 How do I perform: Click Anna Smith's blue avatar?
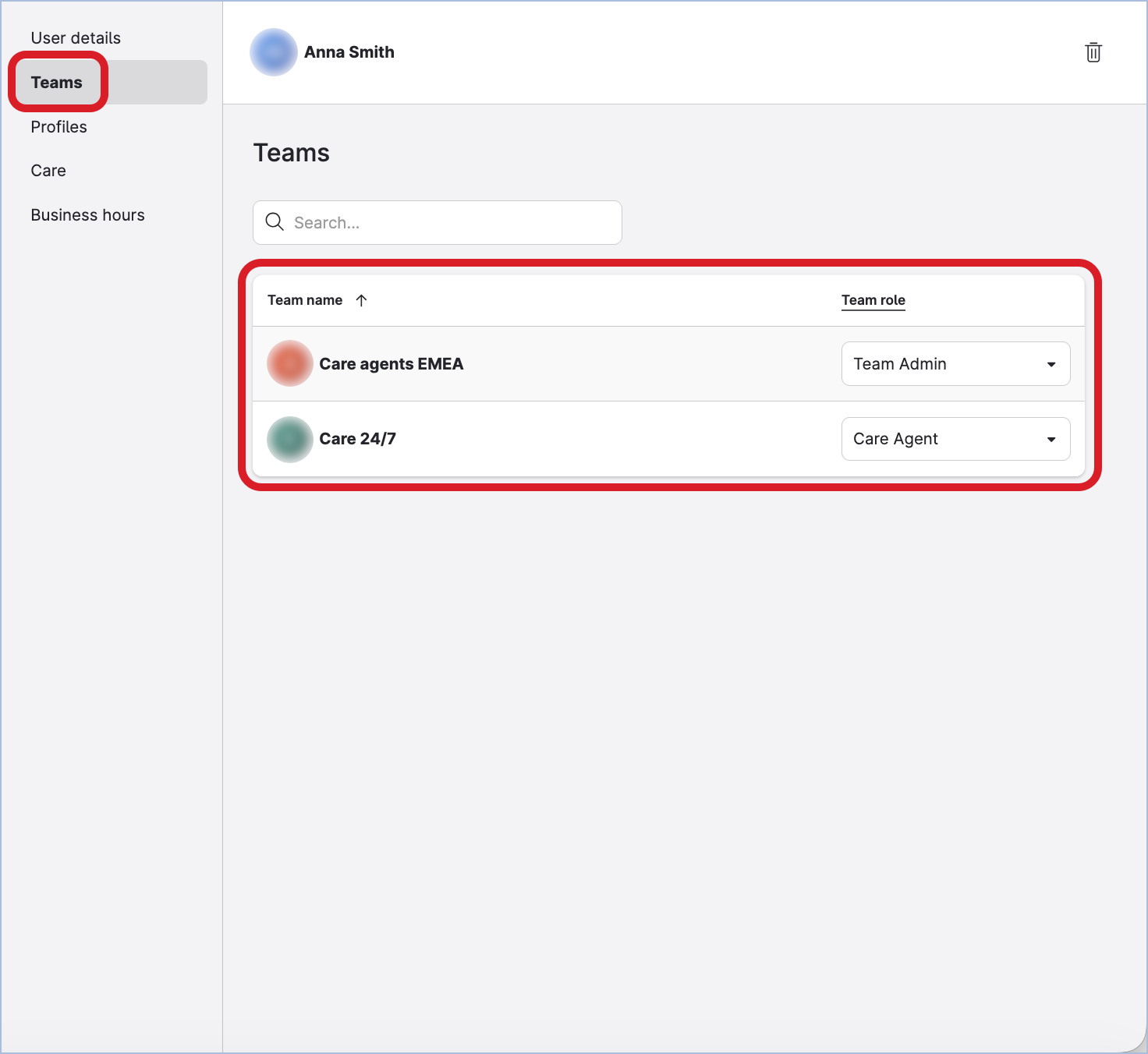[x=273, y=52]
